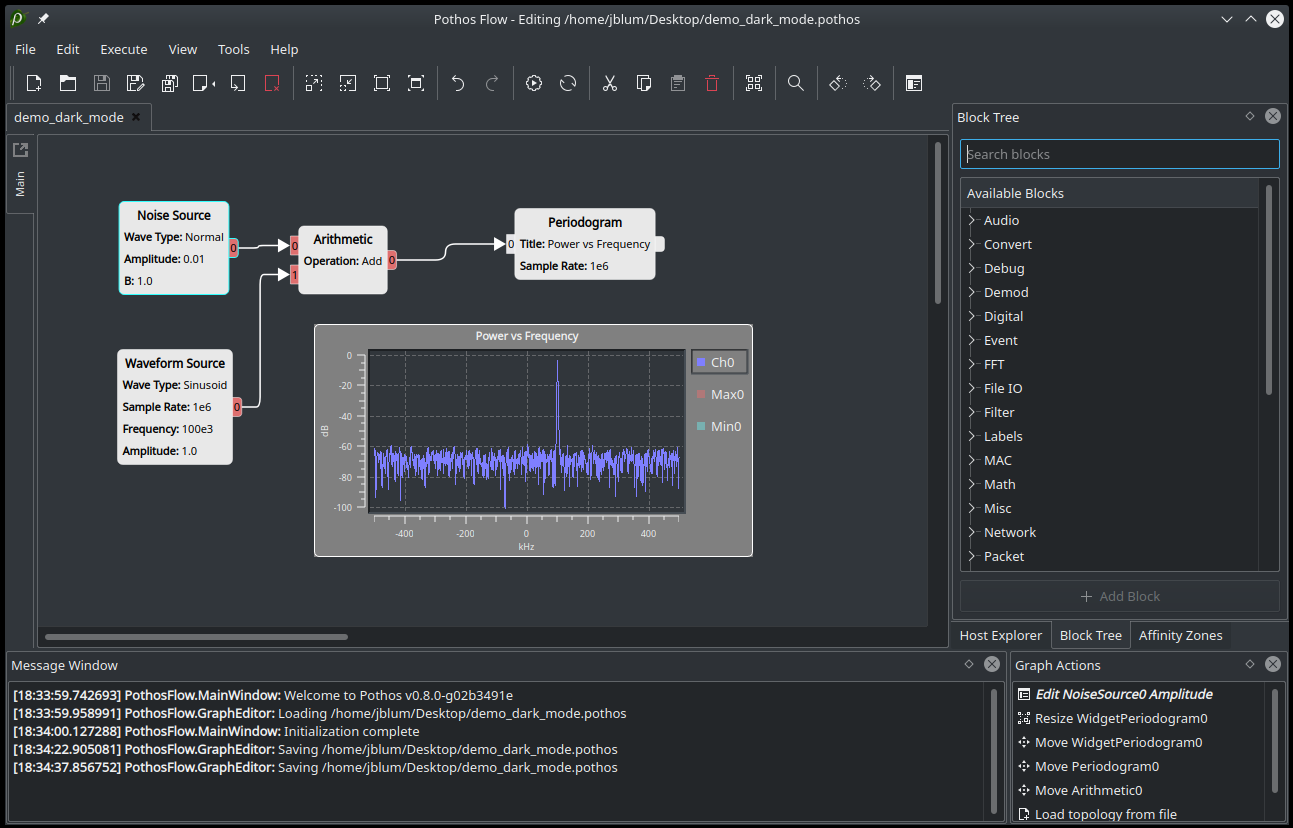Image resolution: width=1293 pixels, height=828 pixels.
Task: Expand the Digital category
Action: coord(972,316)
